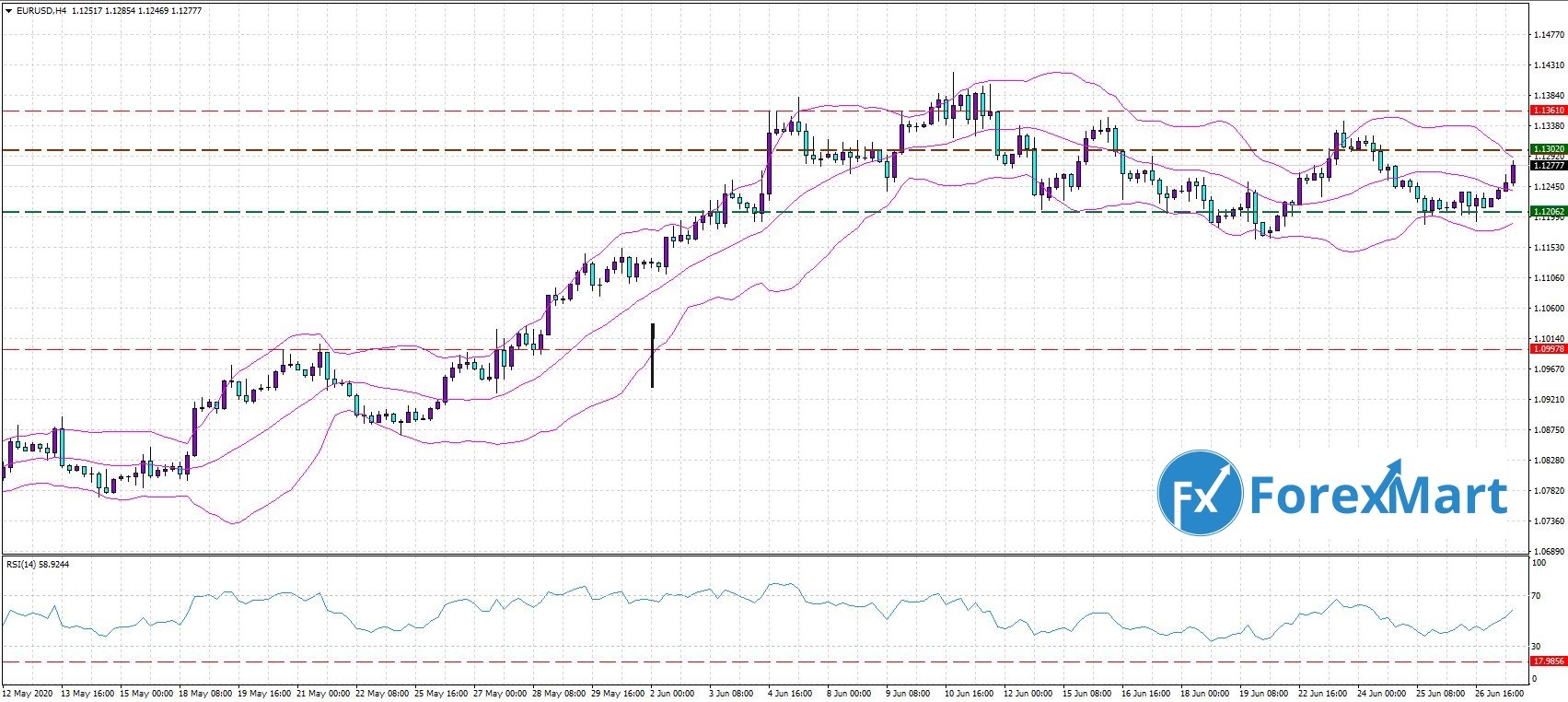Click the RSI 100 scale label

pos(1537,562)
